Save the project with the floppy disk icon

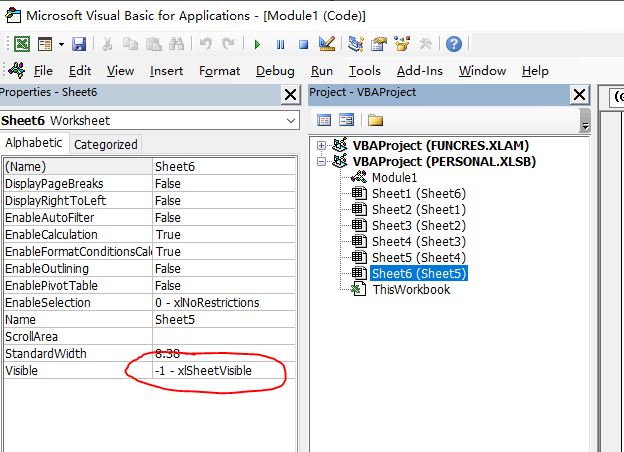[x=79, y=44]
